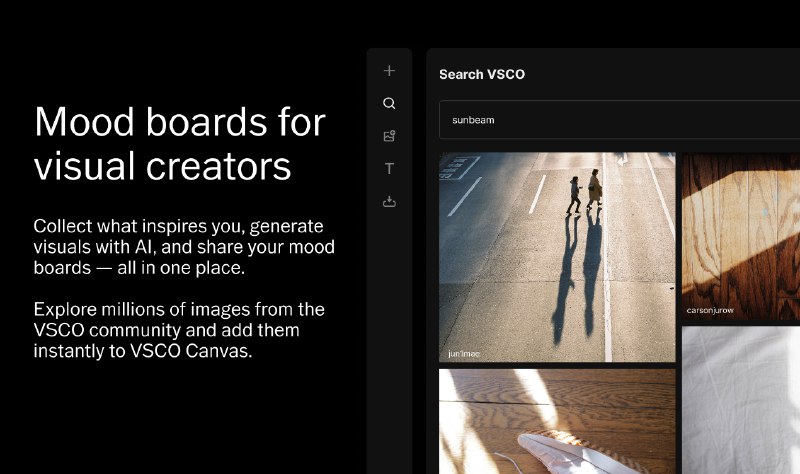Click the download export icon
This screenshot has width=800, height=474.
389,202
